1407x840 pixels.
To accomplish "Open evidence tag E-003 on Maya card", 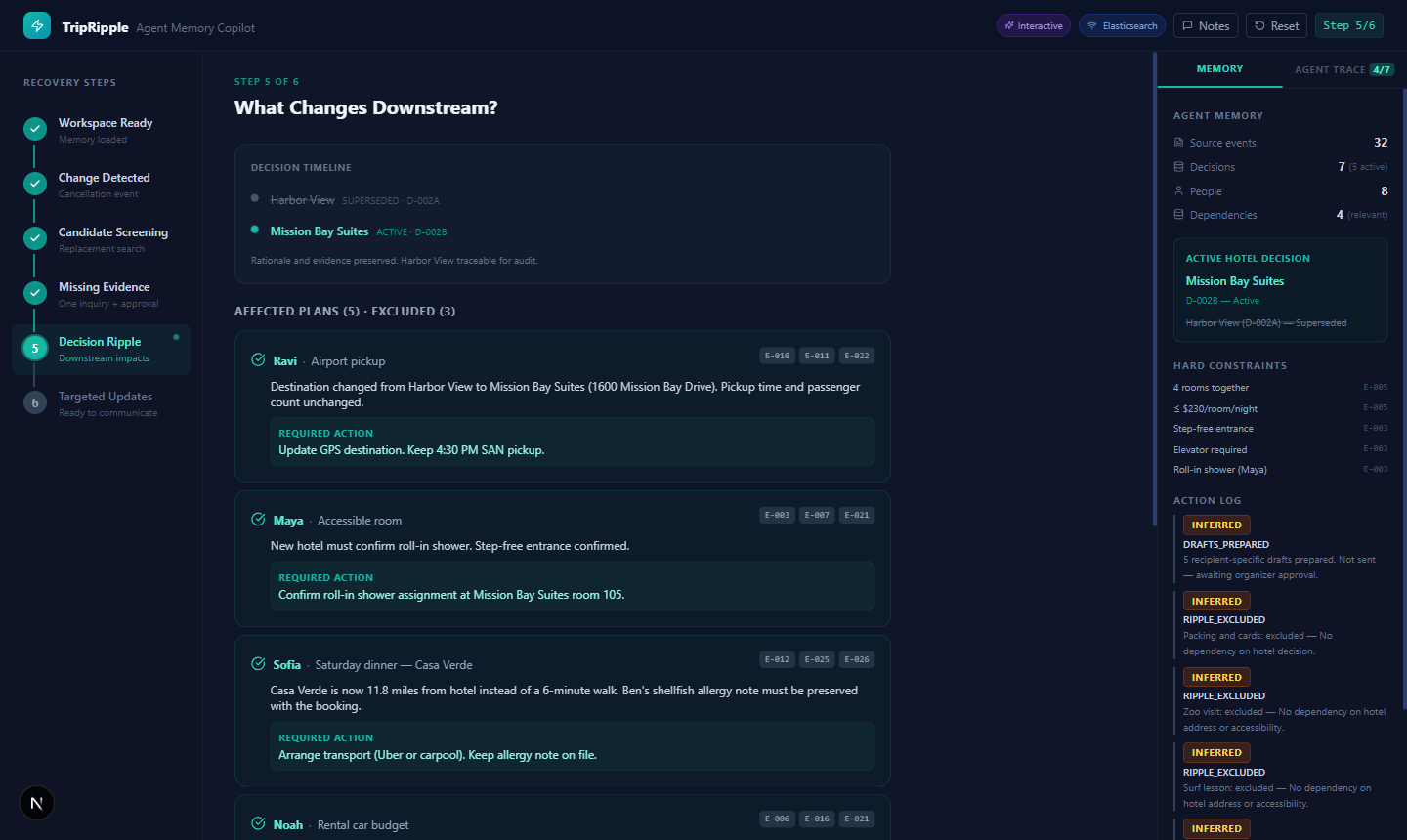I will point(778,515).
